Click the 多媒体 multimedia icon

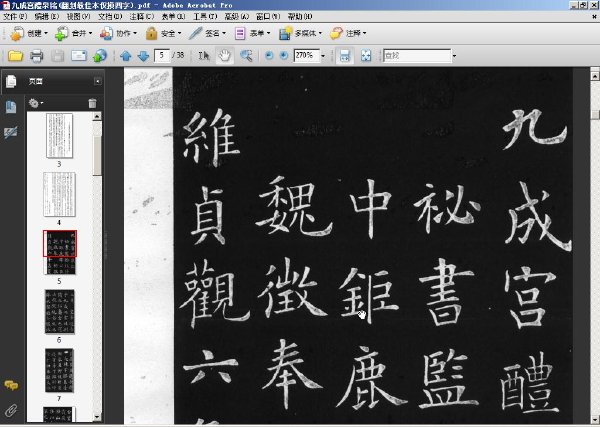coord(285,34)
